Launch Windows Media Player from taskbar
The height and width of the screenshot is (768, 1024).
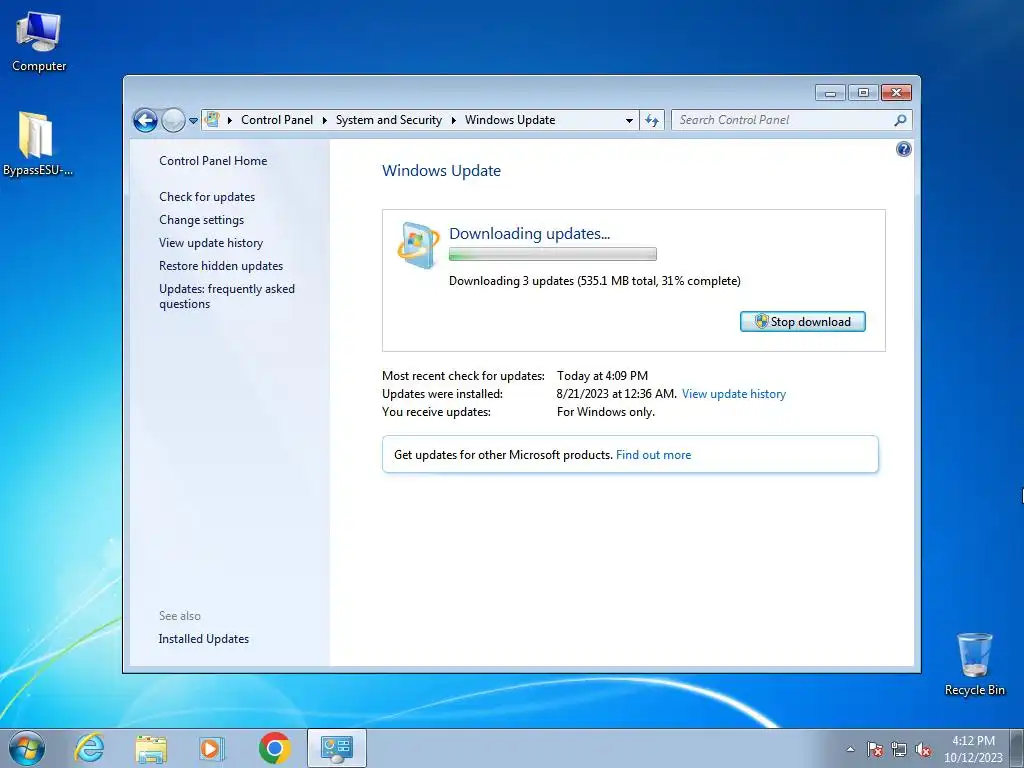click(x=212, y=748)
